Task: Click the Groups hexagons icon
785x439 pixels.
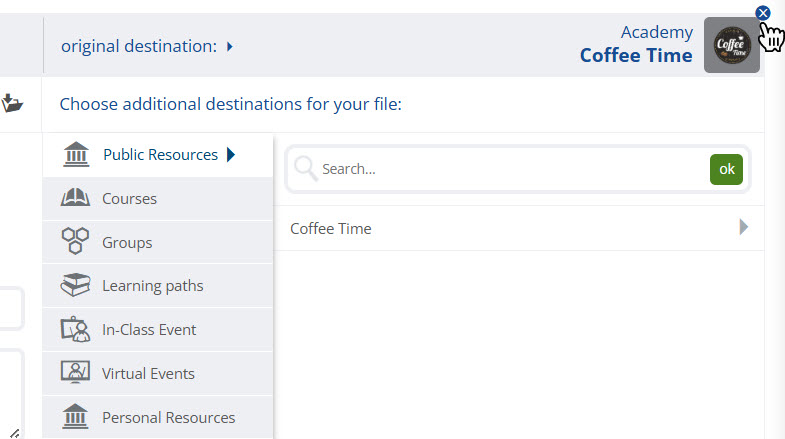Action: click(x=75, y=242)
